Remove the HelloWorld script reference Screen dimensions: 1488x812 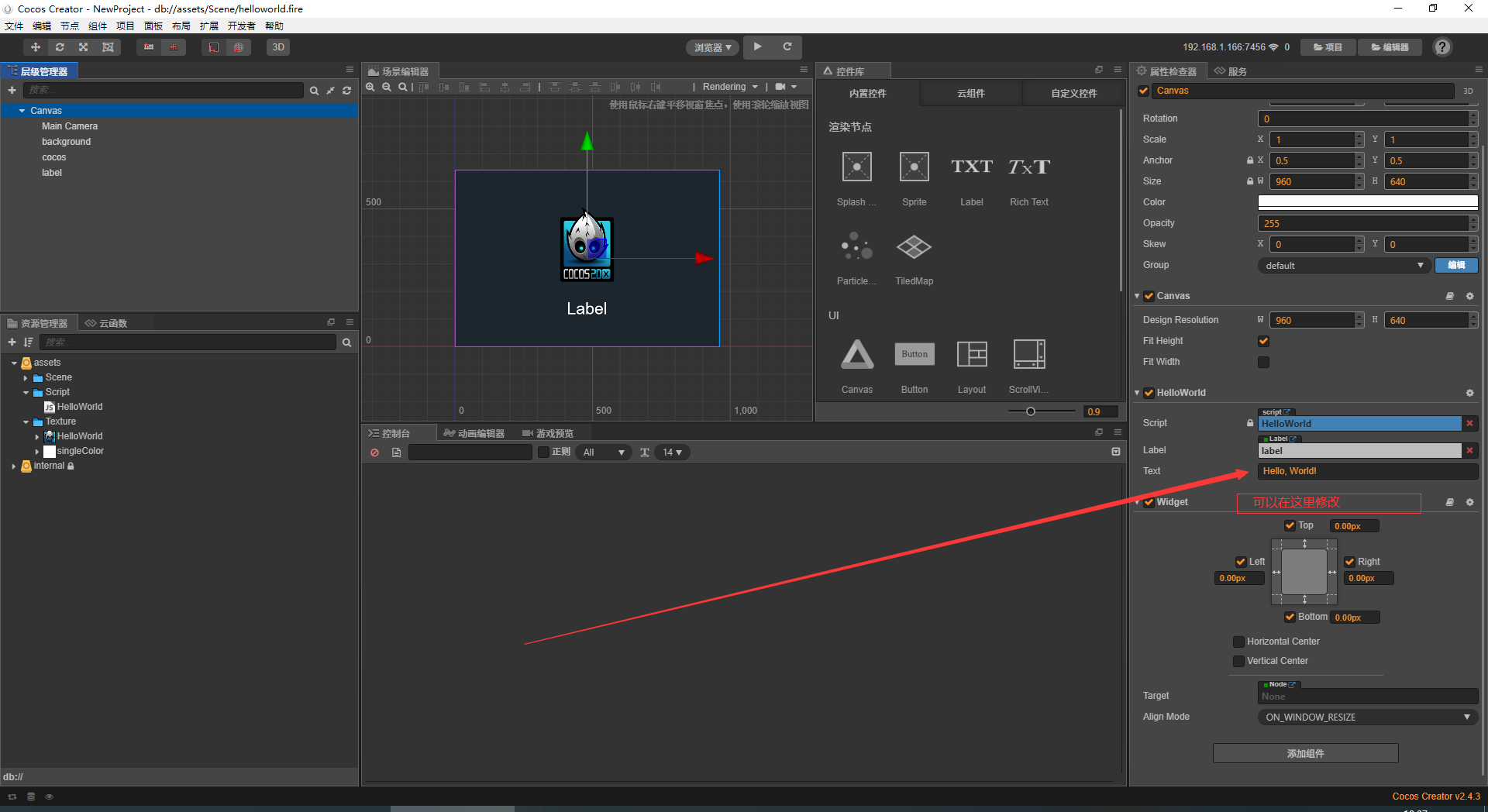[x=1469, y=423]
